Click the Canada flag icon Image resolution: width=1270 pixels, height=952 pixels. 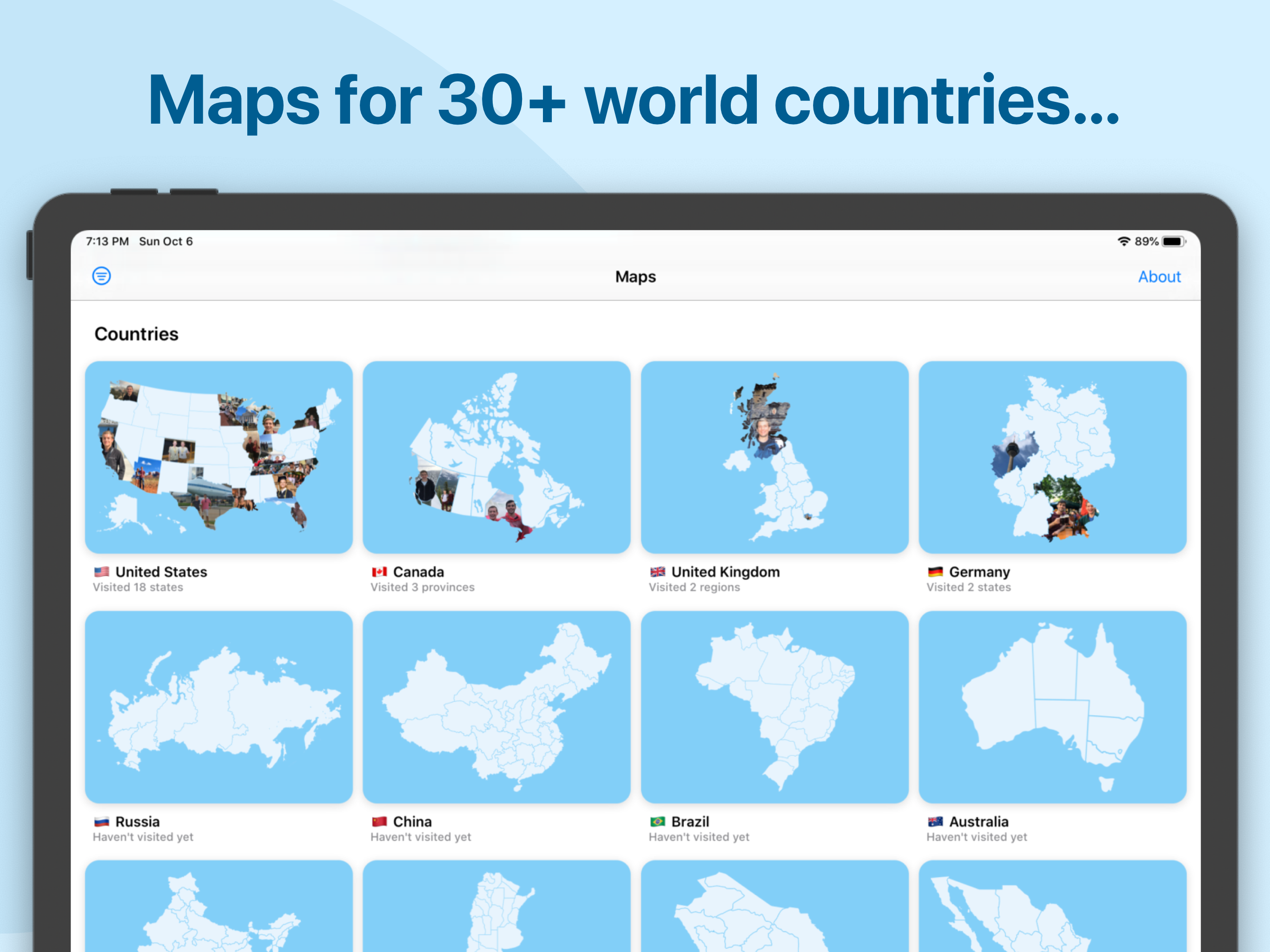click(x=379, y=572)
